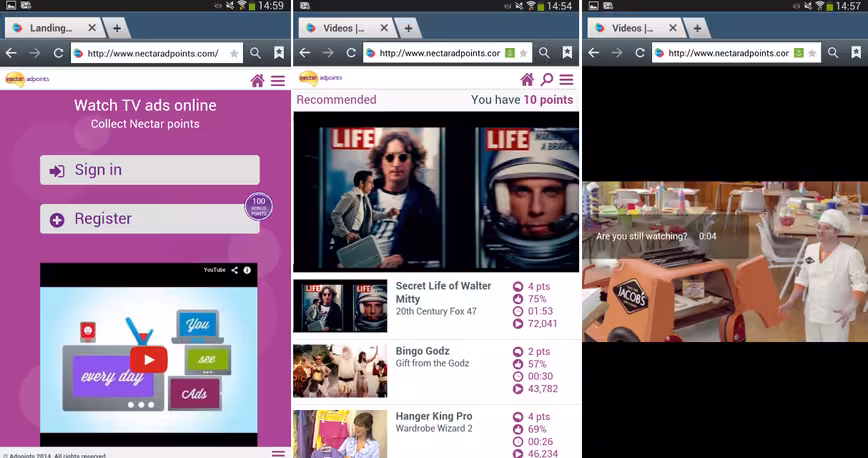The image size is (868, 458).
Task: Open browser search in left screen toolbar
Action: click(255, 53)
